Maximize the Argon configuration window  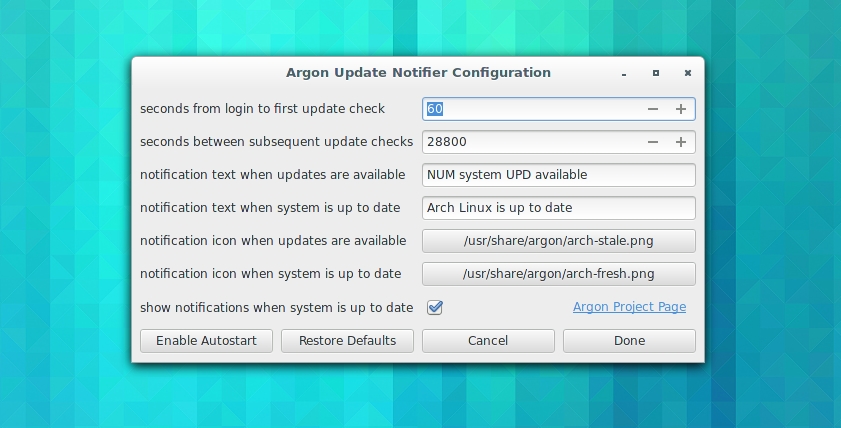(655, 73)
